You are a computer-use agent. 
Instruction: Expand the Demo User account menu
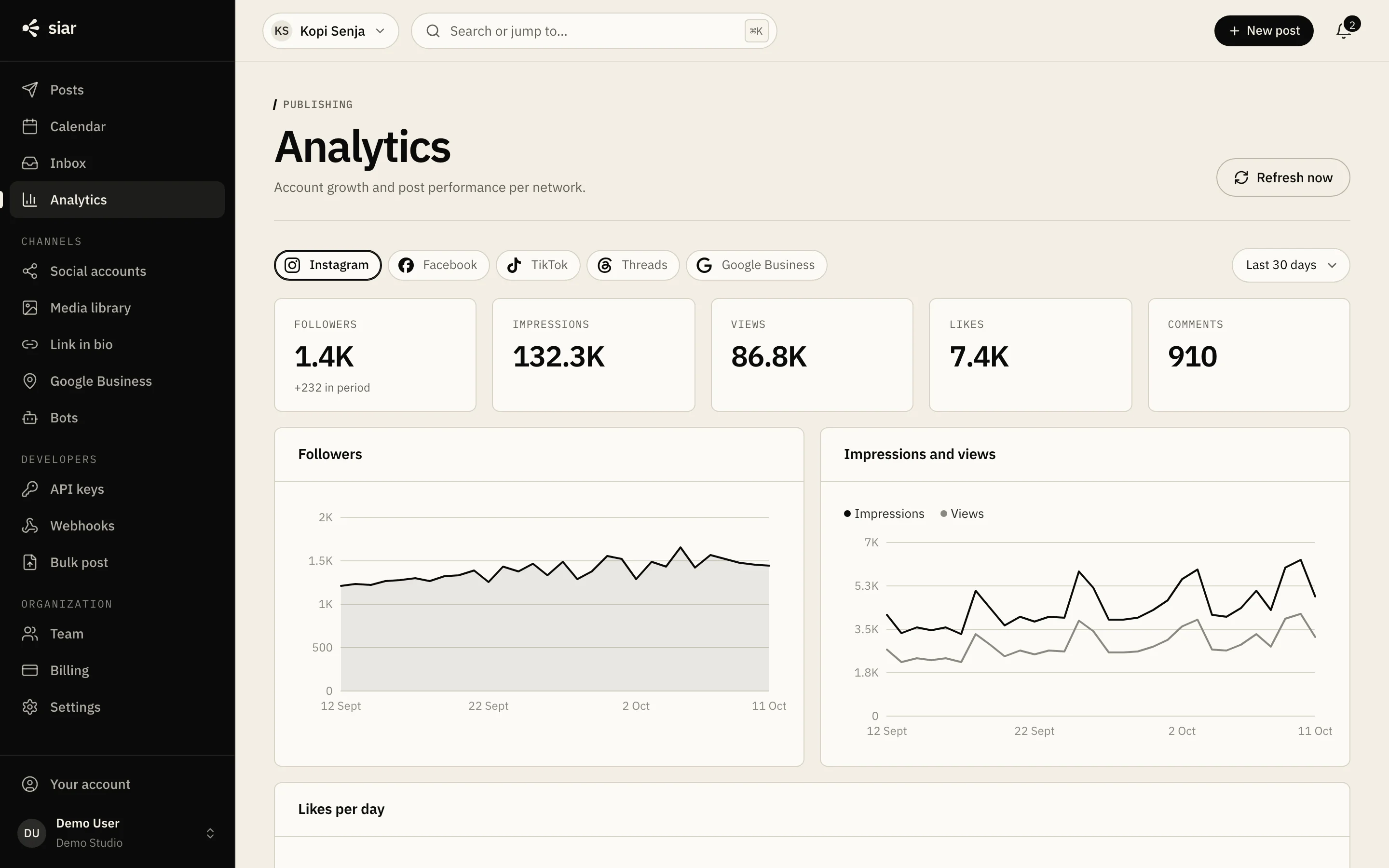pos(117,833)
